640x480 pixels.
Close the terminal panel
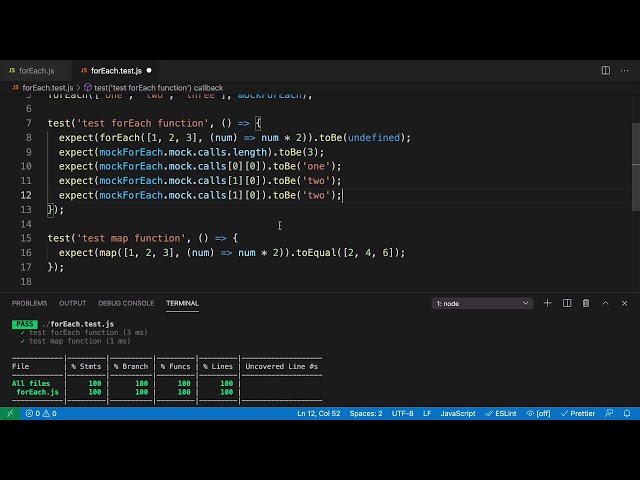pyautogui.click(x=624, y=303)
